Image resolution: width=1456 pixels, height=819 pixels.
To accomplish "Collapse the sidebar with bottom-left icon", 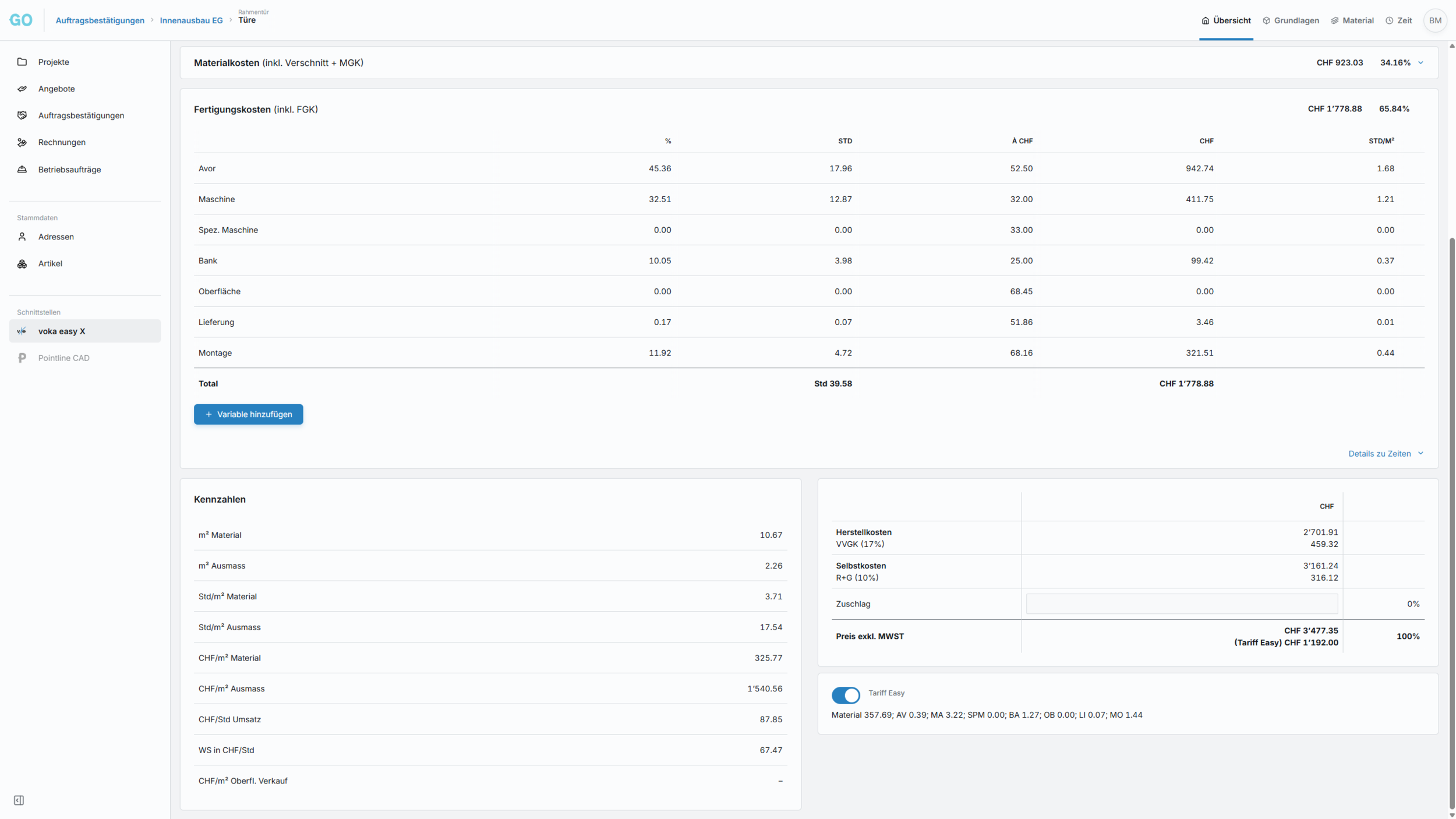I will [x=19, y=800].
